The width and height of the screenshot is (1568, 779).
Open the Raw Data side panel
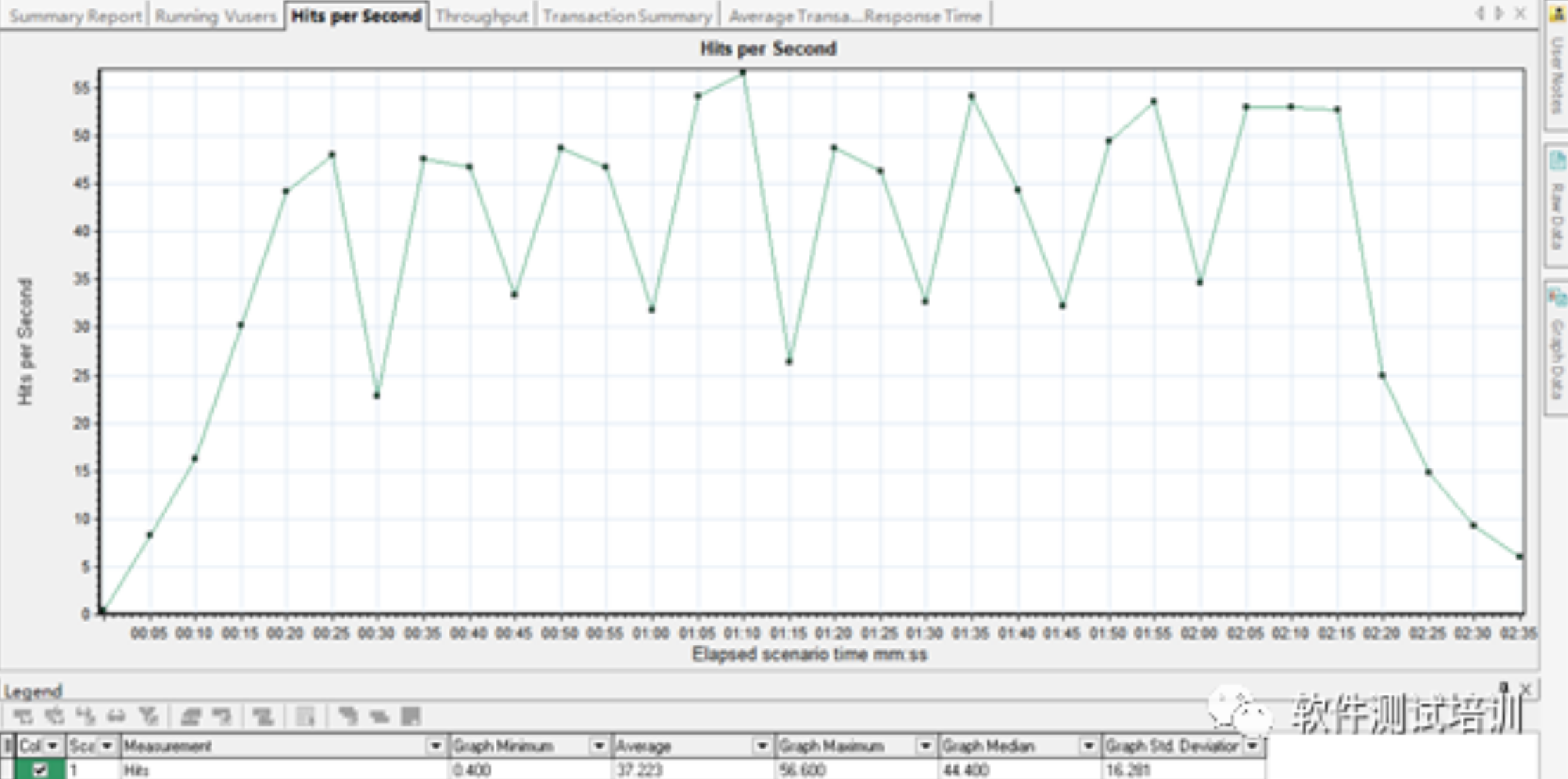pyautogui.click(x=1557, y=204)
